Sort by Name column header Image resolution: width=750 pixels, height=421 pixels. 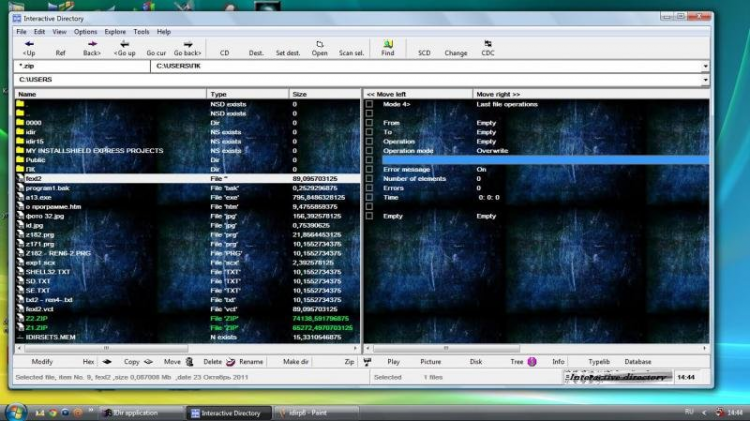(110, 94)
